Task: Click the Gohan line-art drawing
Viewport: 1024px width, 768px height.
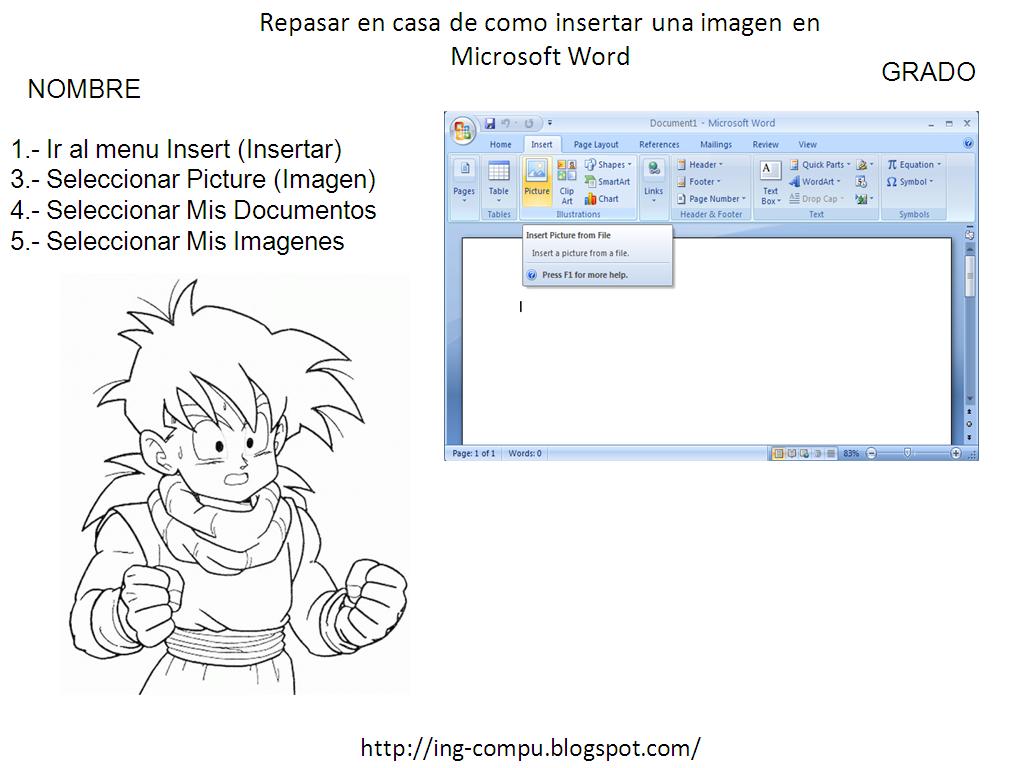Action: point(234,485)
